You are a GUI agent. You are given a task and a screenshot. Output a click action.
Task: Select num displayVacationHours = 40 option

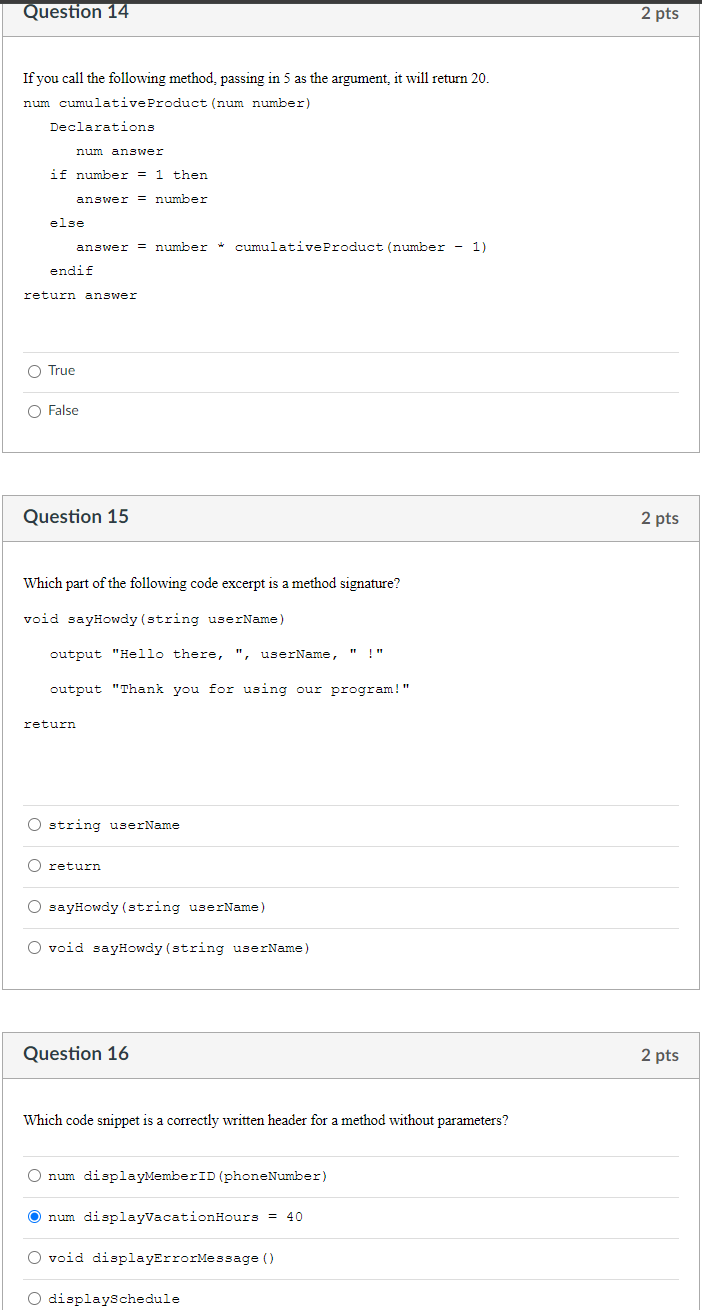(x=34, y=1216)
